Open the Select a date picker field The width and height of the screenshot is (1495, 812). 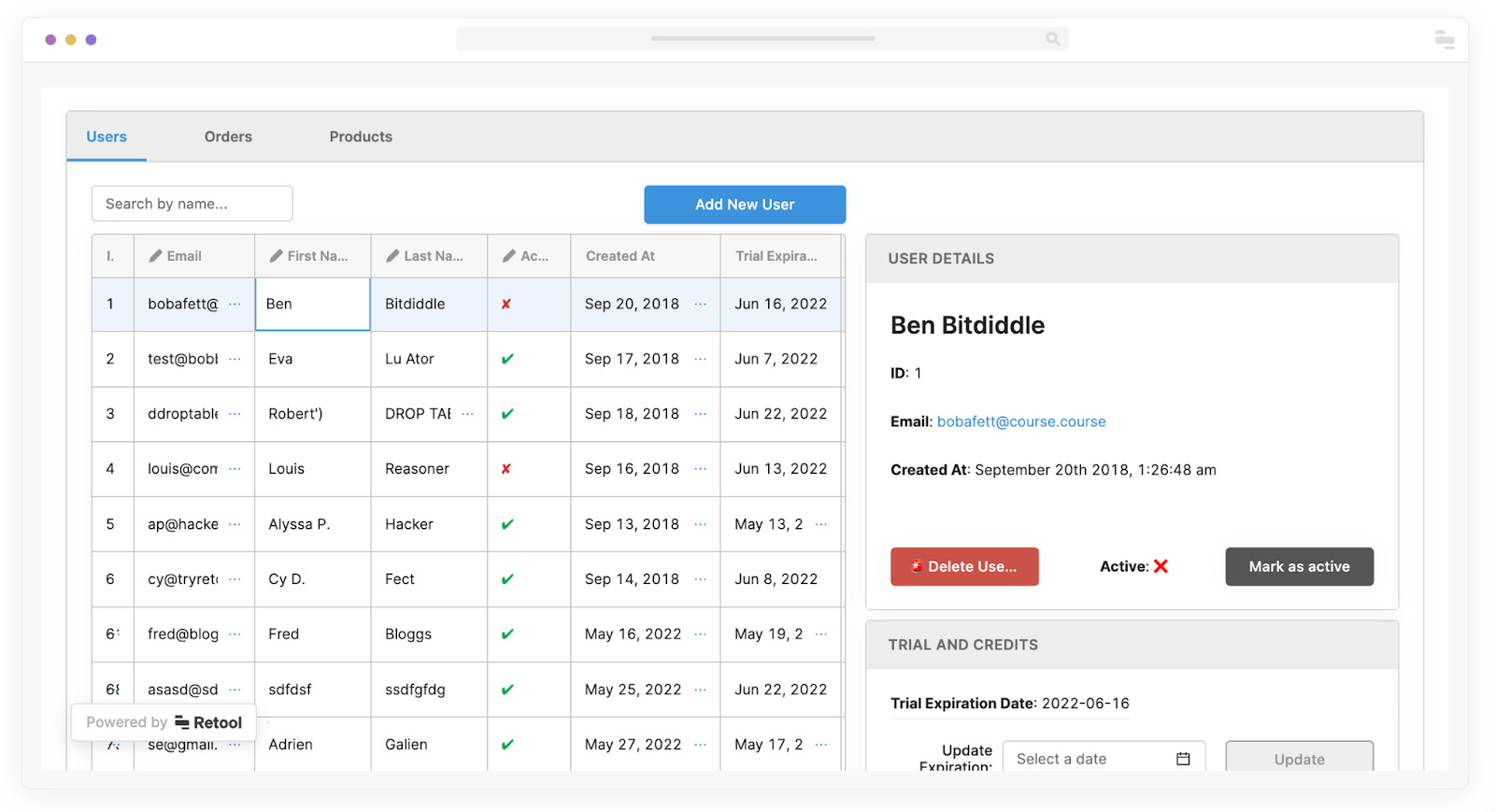(x=1103, y=759)
